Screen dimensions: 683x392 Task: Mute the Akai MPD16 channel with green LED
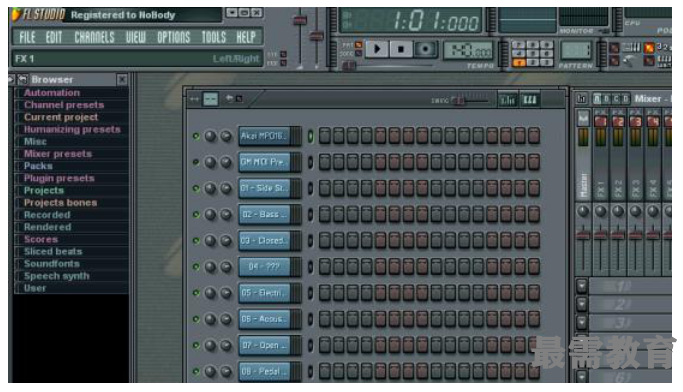coord(196,136)
